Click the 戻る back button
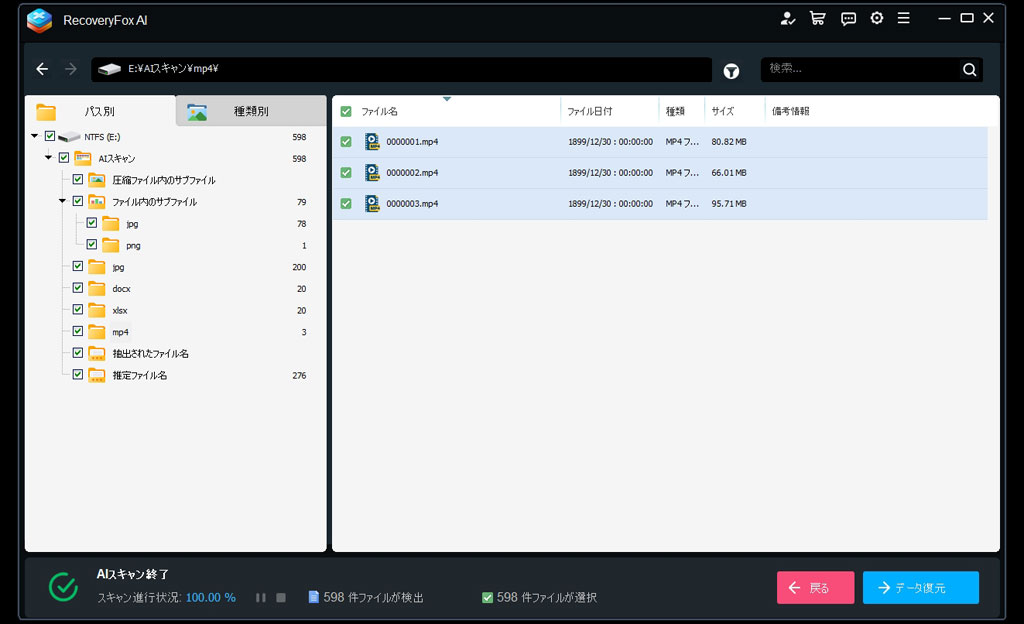 815,588
